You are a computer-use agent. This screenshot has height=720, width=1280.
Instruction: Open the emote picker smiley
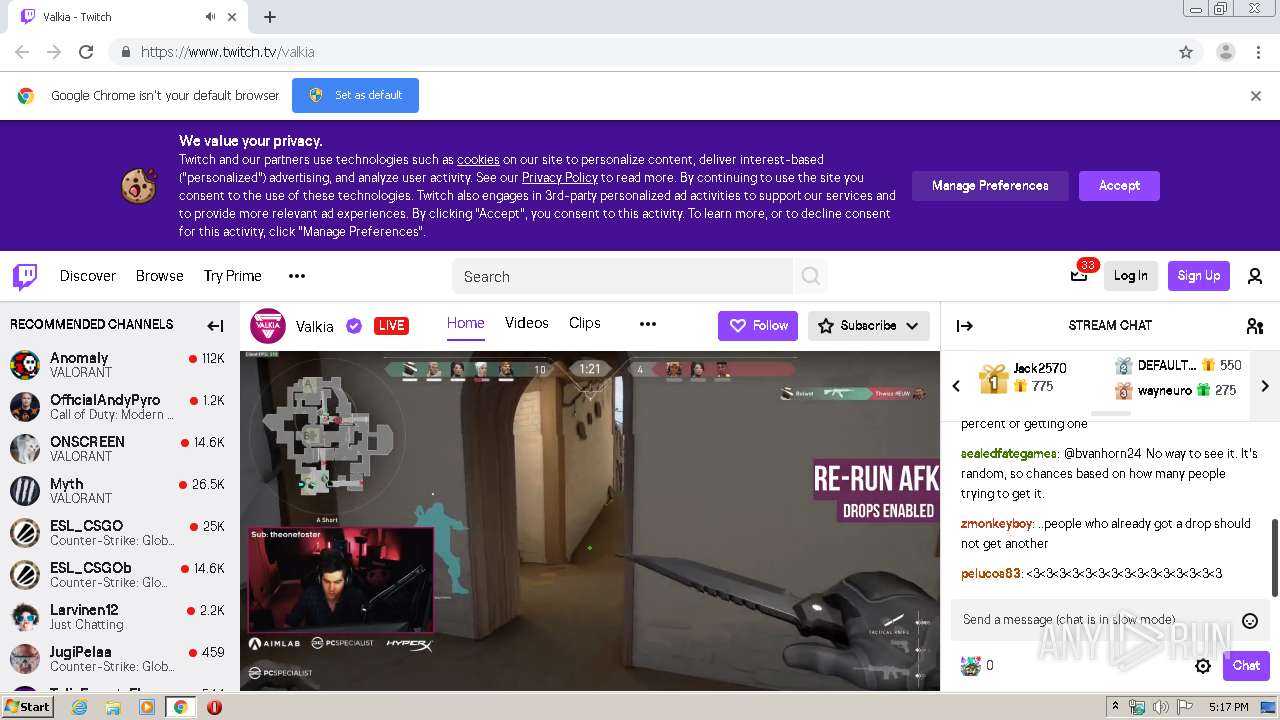pos(1250,621)
